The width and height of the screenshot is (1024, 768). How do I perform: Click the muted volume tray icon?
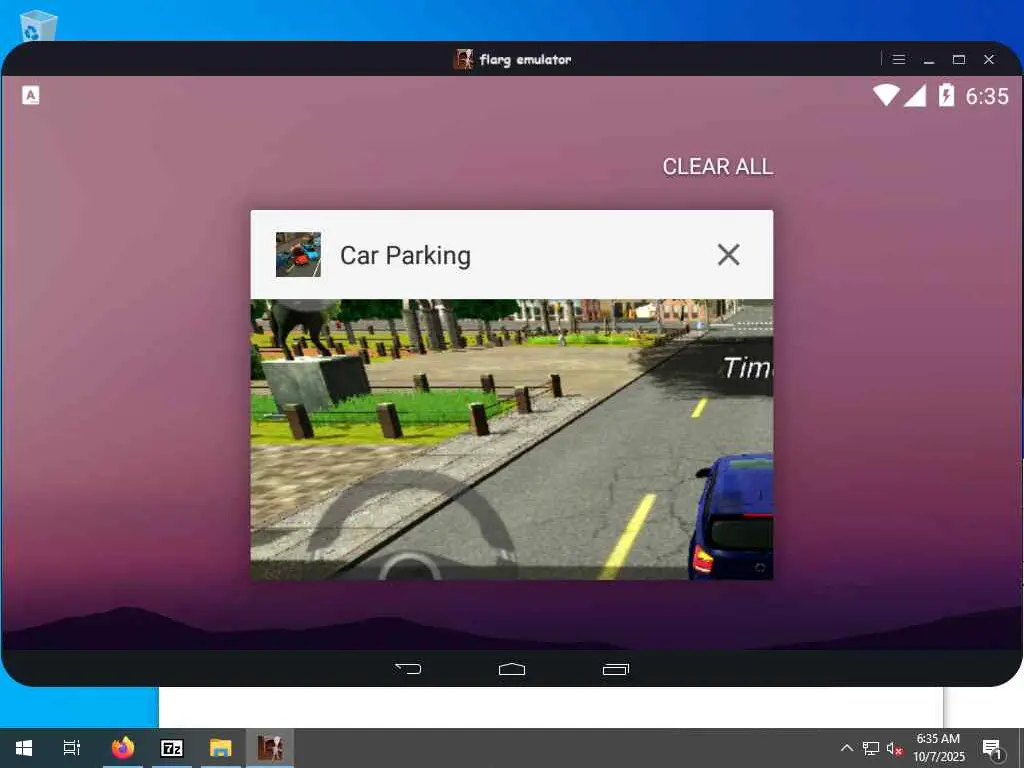click(x=894, y=748)
